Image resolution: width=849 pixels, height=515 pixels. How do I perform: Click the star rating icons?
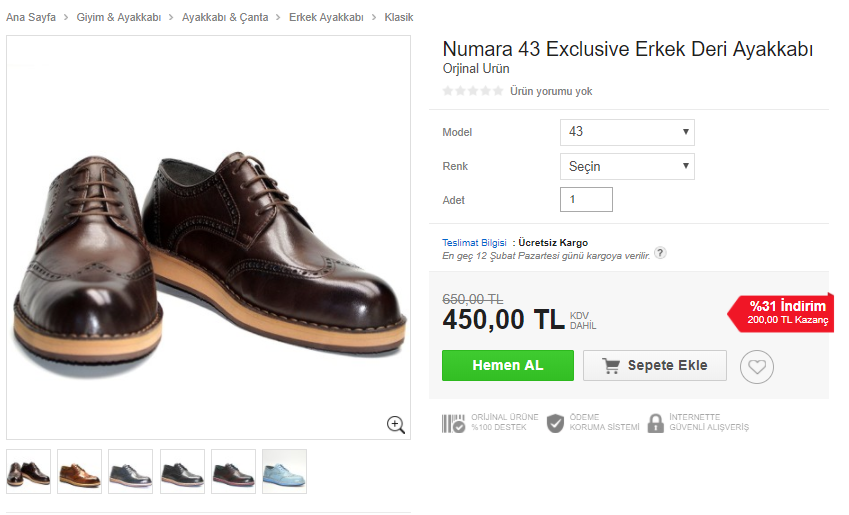coord(473,91)
